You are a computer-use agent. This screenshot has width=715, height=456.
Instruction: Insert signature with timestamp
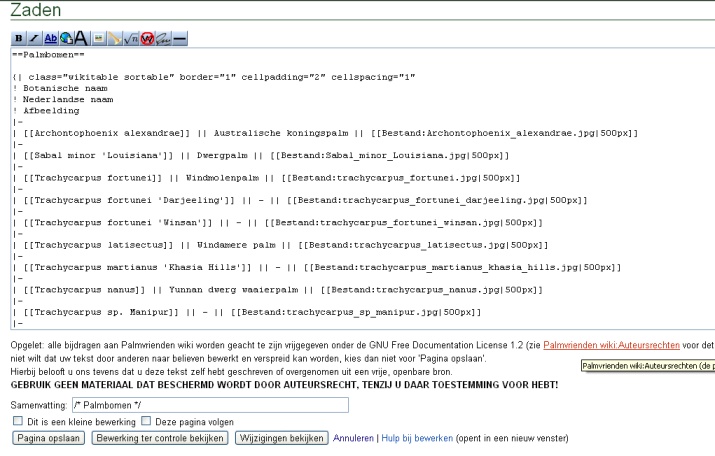(x=162, y=37)
